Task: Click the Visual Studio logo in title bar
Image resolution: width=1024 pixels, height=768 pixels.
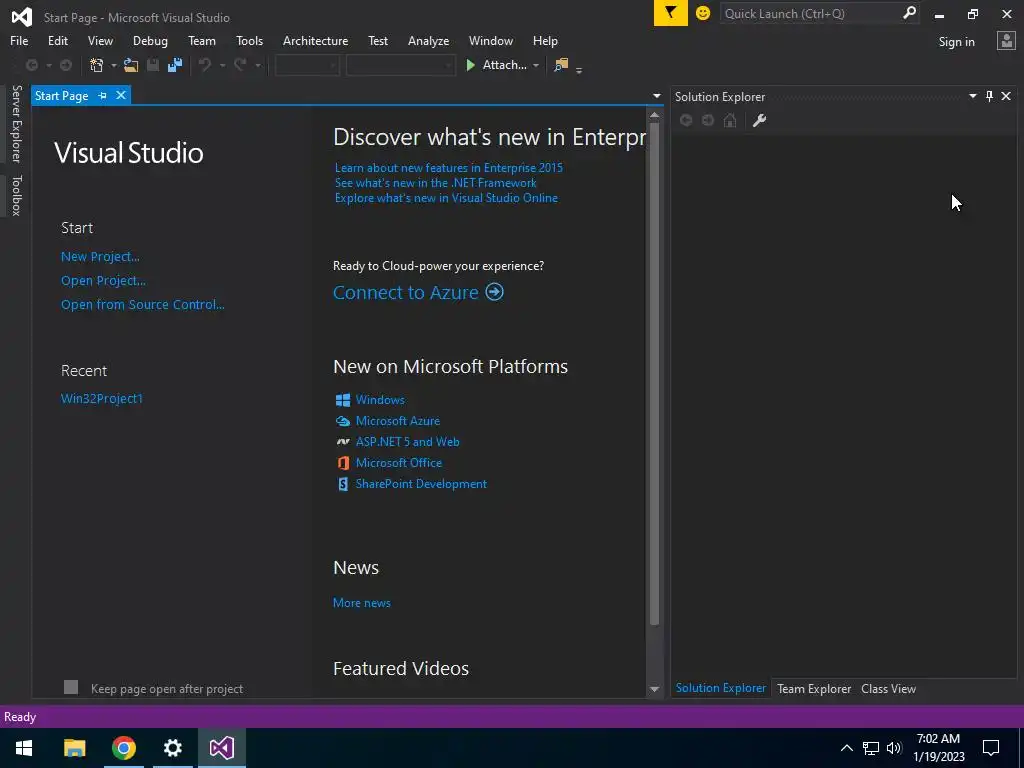Action: [x=22, y=17]
